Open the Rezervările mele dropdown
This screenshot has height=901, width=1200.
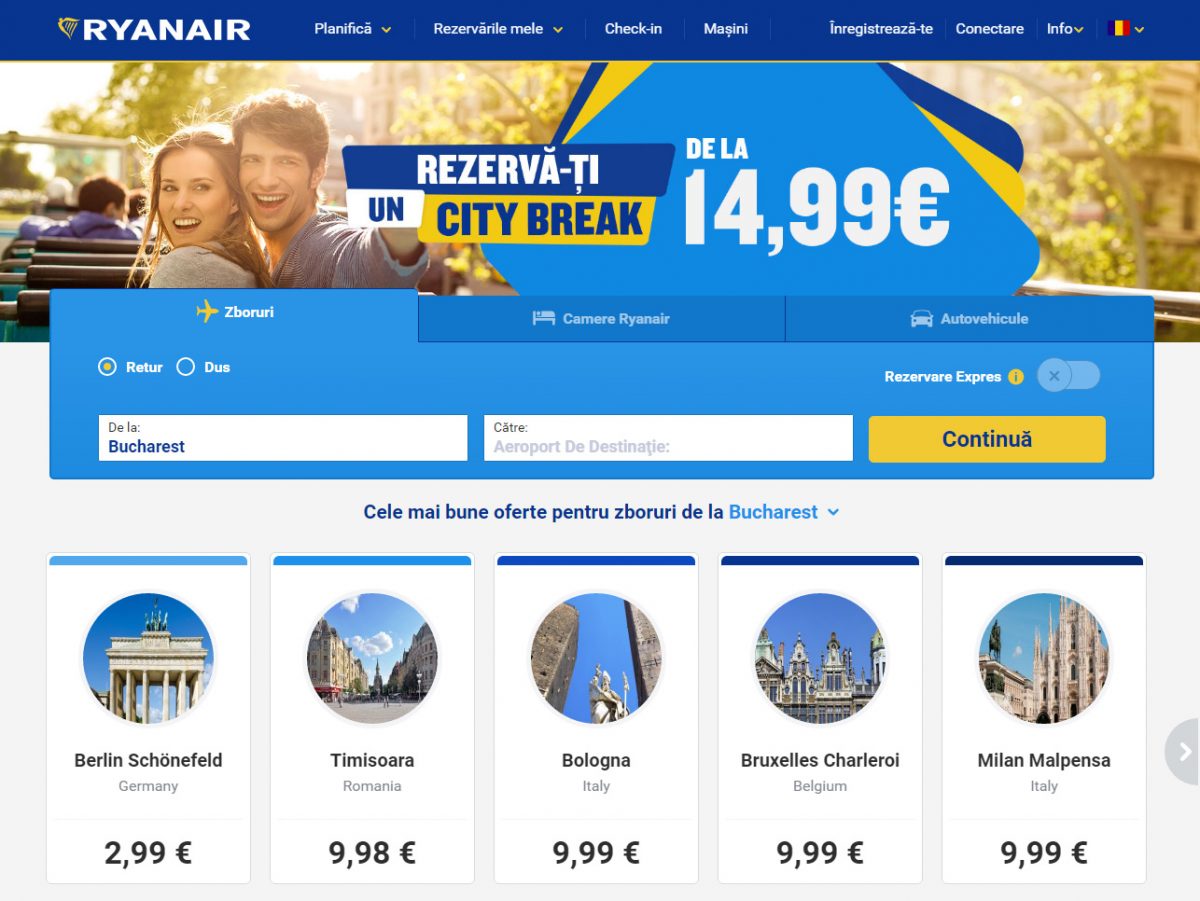498,29
